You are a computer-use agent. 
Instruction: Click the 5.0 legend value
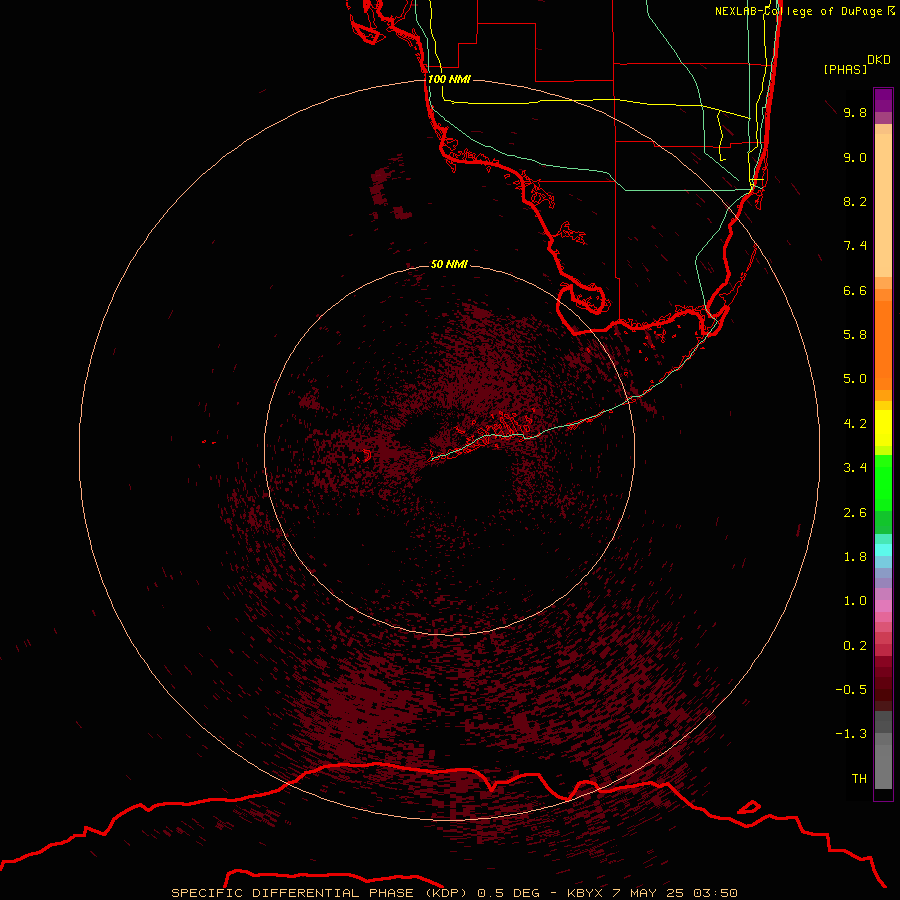(x=855, y=379)
